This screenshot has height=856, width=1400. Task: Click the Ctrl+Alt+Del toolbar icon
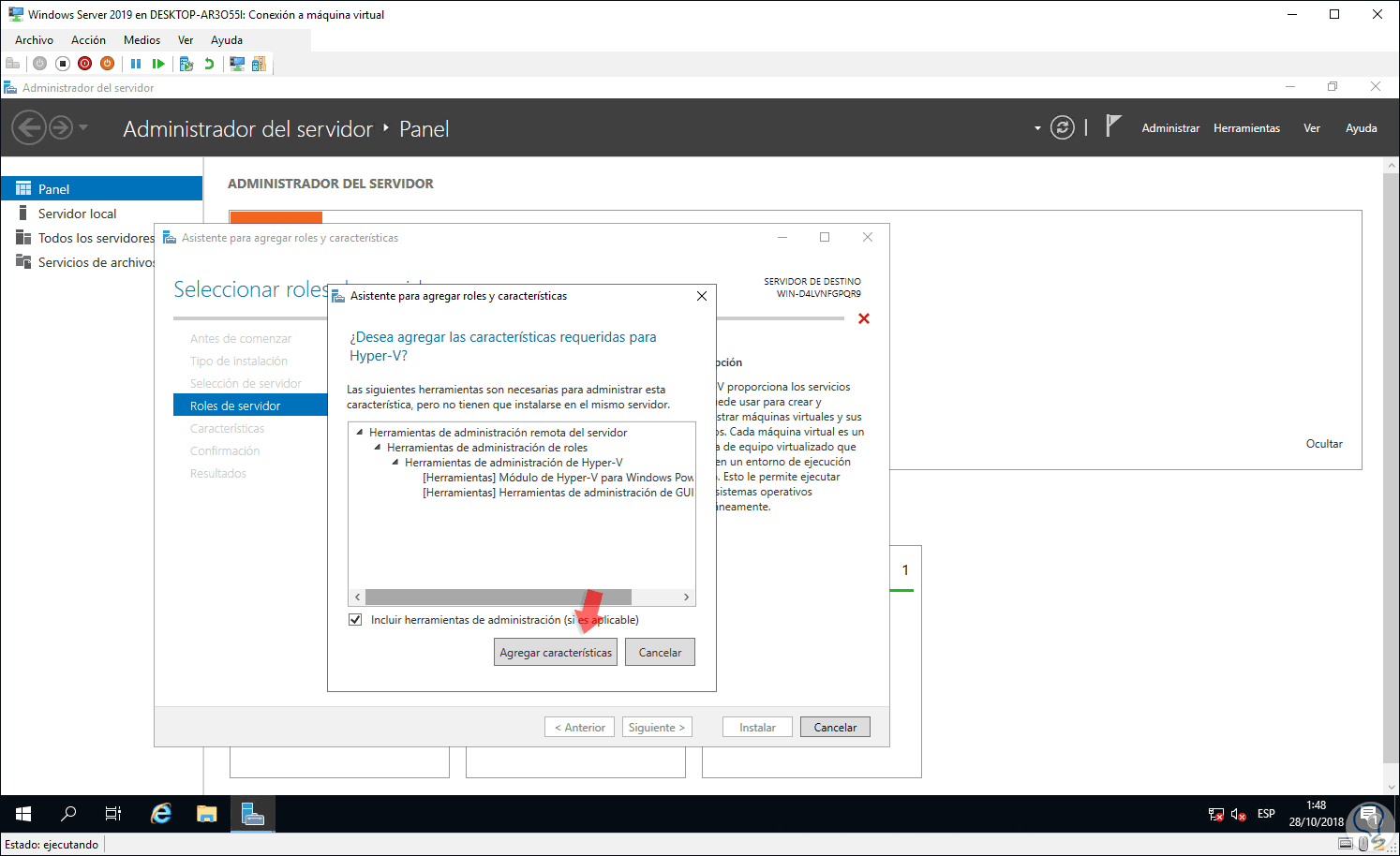13,64
